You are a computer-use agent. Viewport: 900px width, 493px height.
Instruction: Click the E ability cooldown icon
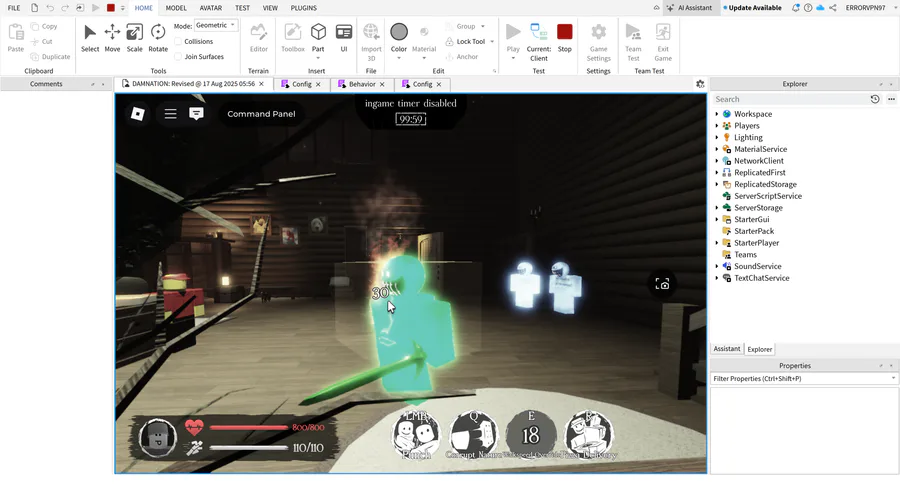pyautogui.click(x=531, y=436)
